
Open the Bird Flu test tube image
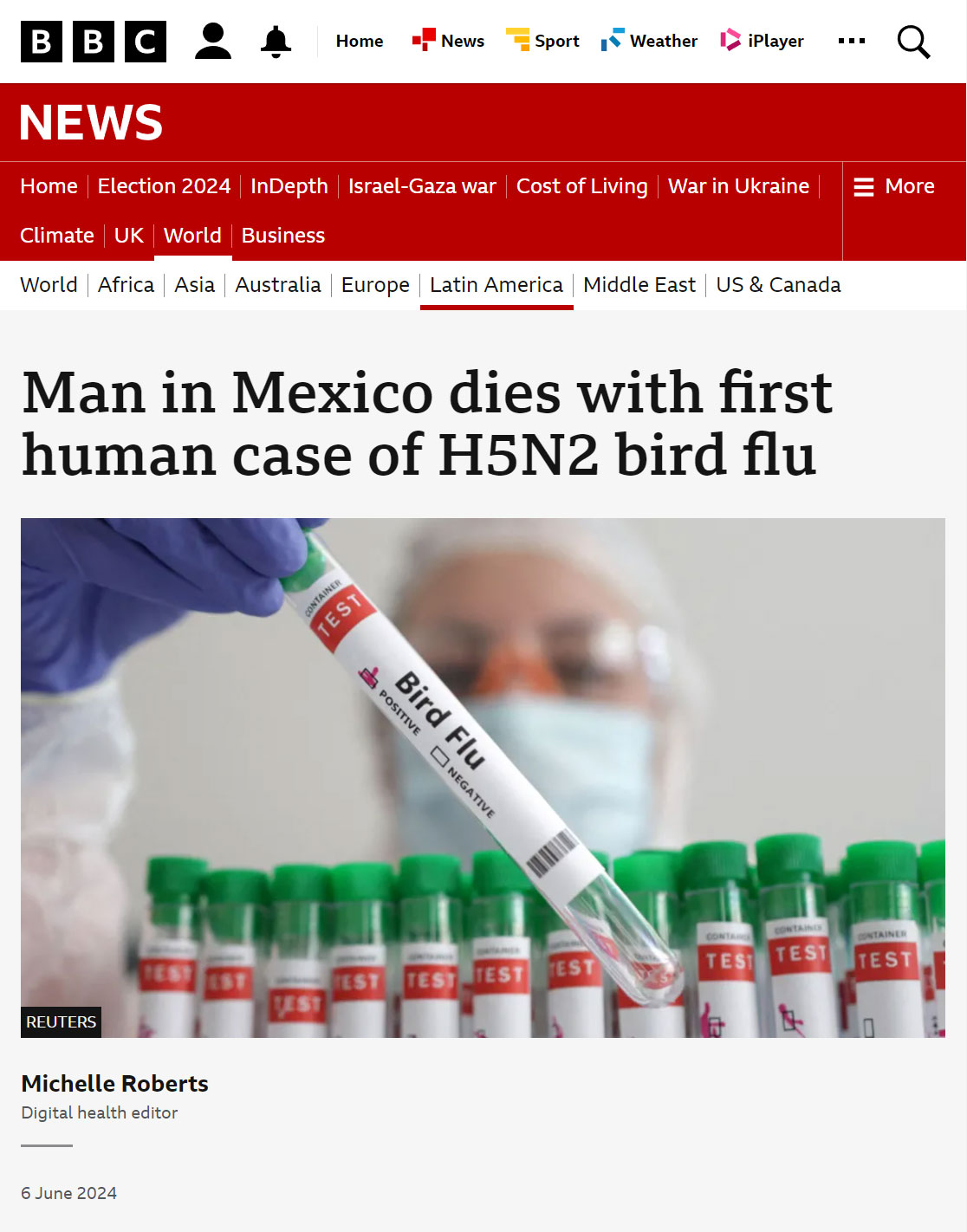tap(483, 777)
